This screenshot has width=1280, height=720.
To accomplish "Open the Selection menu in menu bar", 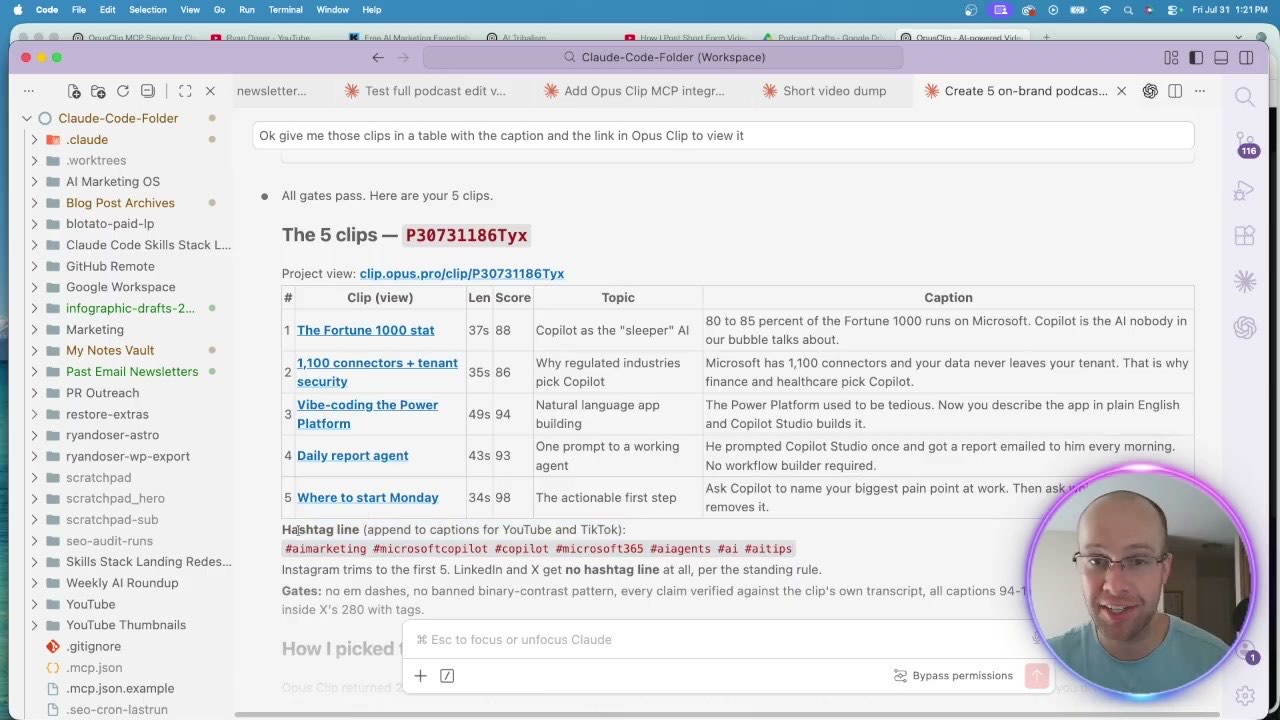I will (148, 10).
